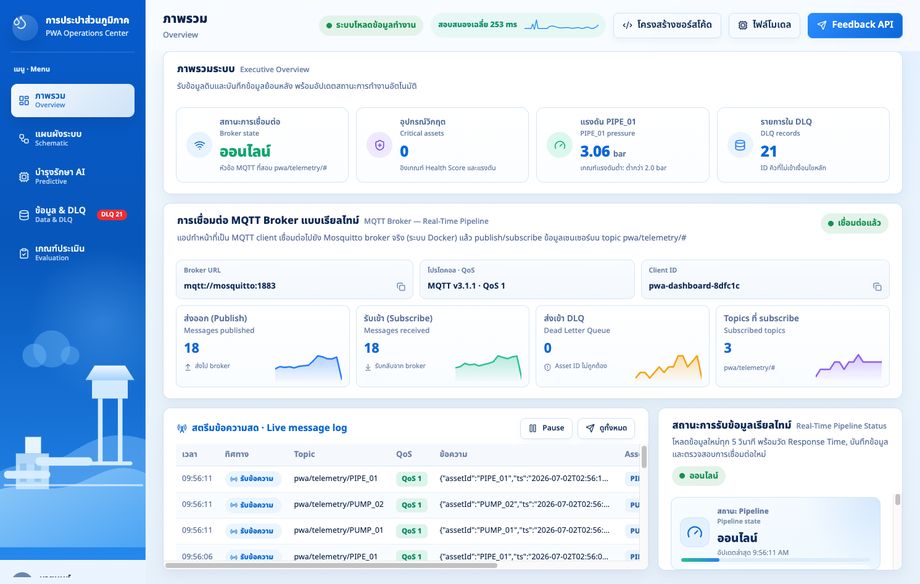Pause the live message stream
This screenshot has width=920, height=584.
point(546,428)
